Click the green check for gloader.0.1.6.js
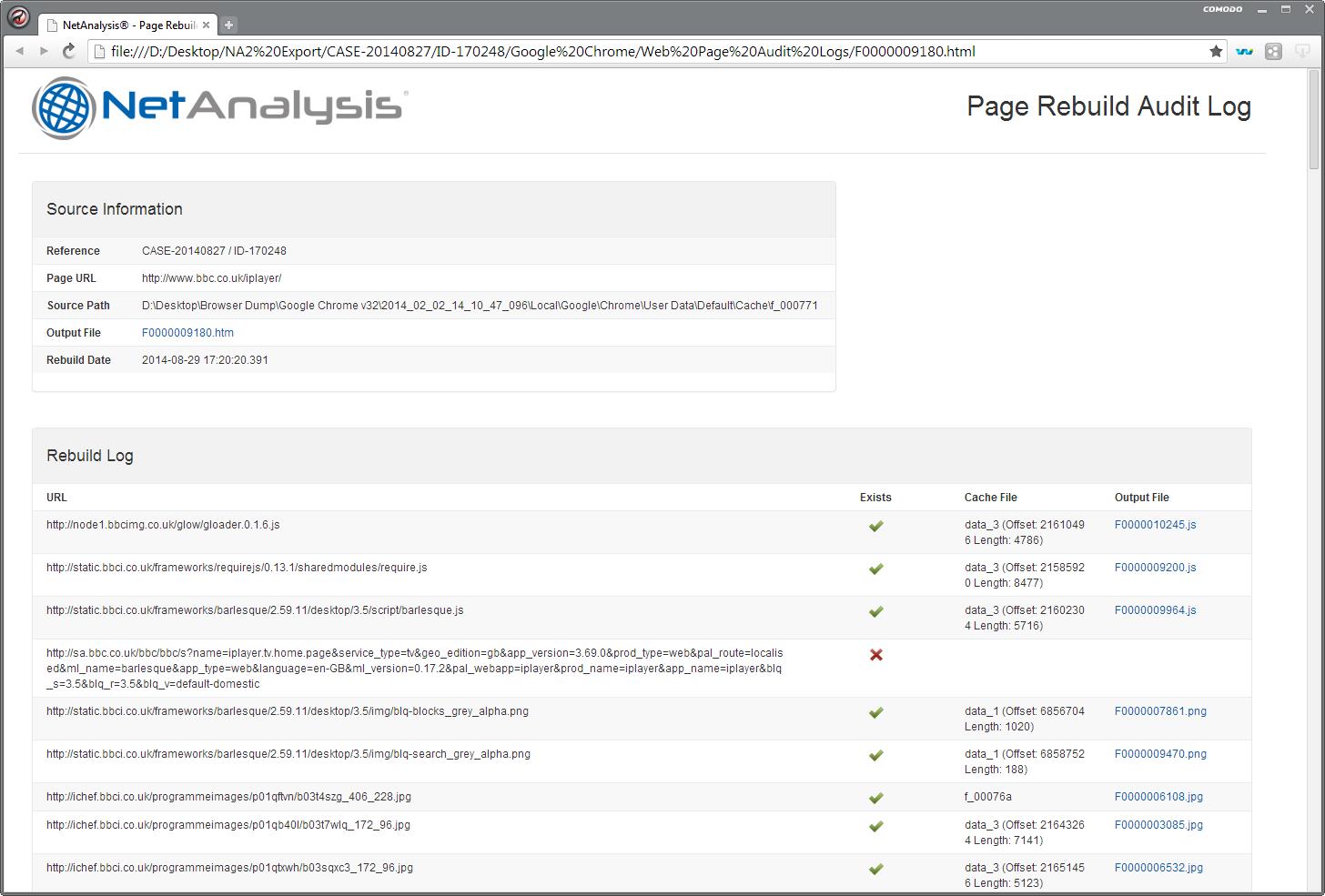The height and width of the screenshot is (896, 1325). click(875, 526)
